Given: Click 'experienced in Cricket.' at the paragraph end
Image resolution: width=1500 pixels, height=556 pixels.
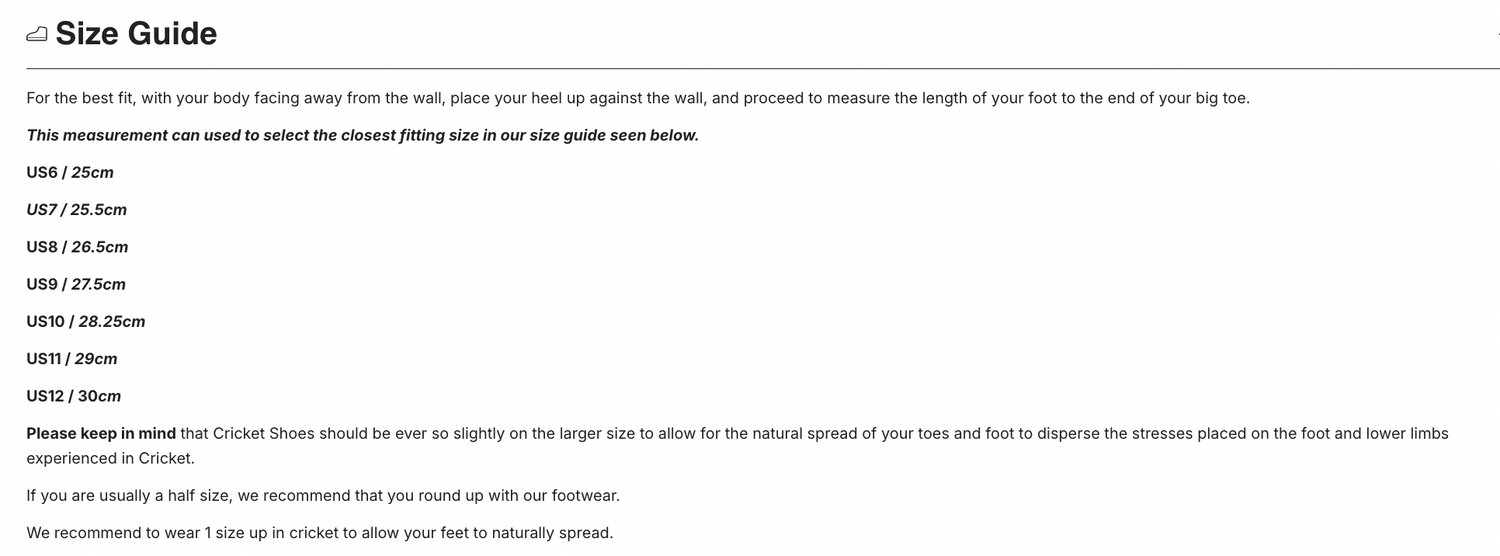Looking at the screenshot, I should click(110, 458).
